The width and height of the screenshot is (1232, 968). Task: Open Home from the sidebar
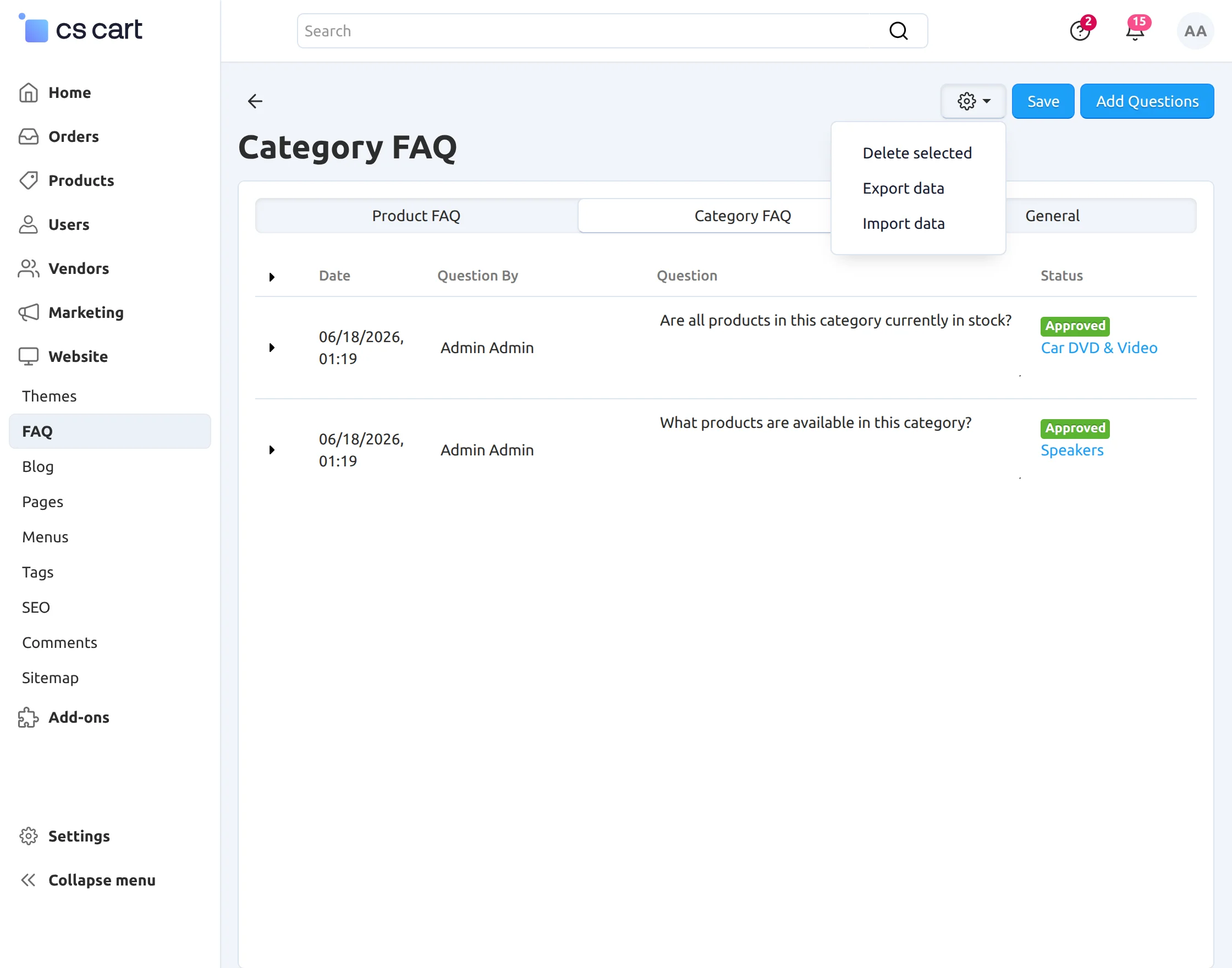tap(69, 92)
